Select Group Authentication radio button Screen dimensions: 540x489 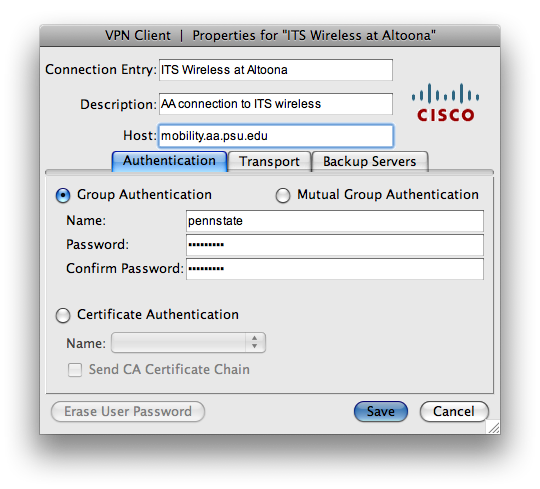click(x=63, y=196)
